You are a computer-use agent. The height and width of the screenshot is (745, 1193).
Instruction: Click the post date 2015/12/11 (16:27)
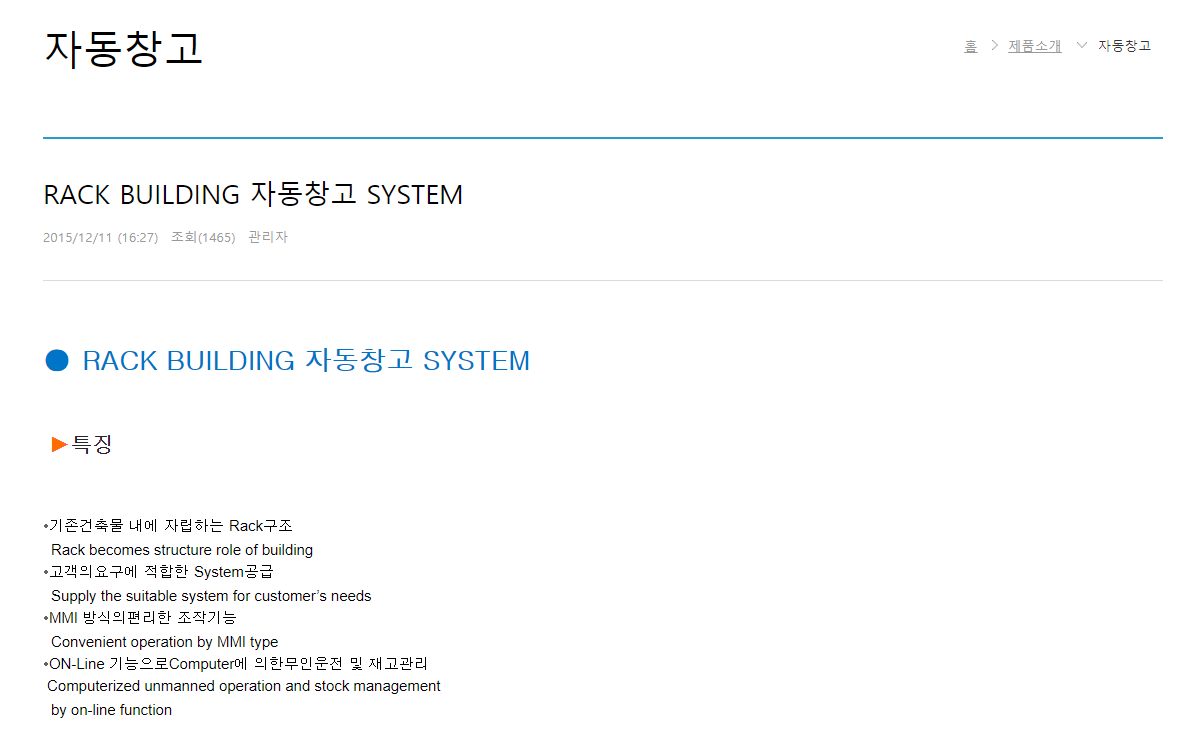(x=100, y=237)
